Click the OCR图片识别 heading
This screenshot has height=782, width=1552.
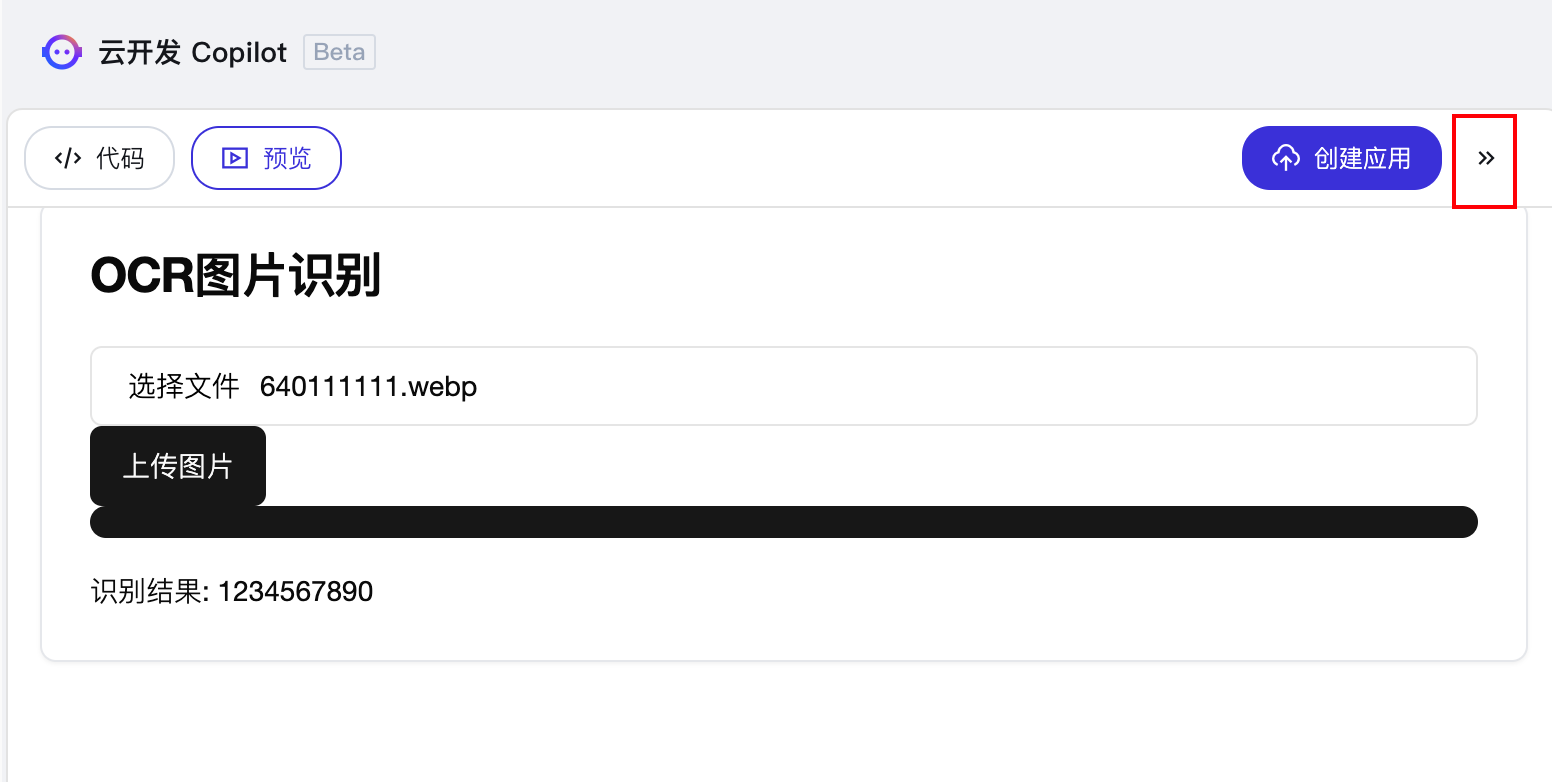click(236, 276)
